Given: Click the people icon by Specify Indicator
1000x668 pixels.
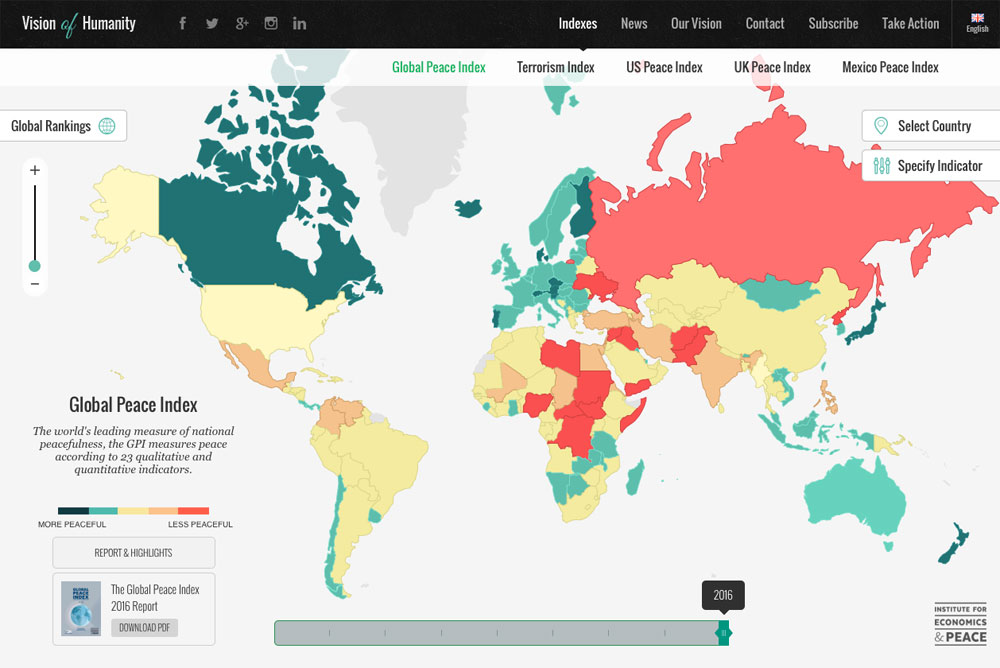Looking at the screenshot, I should click(x=881, y=166).
